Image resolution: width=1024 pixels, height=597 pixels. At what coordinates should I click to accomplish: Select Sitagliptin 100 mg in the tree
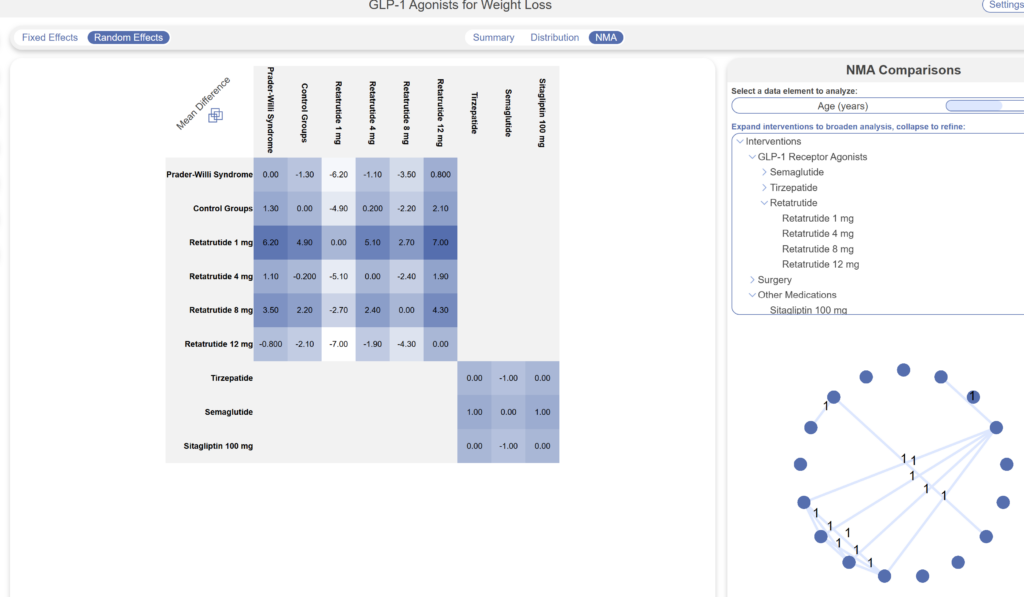coord(808,310)
